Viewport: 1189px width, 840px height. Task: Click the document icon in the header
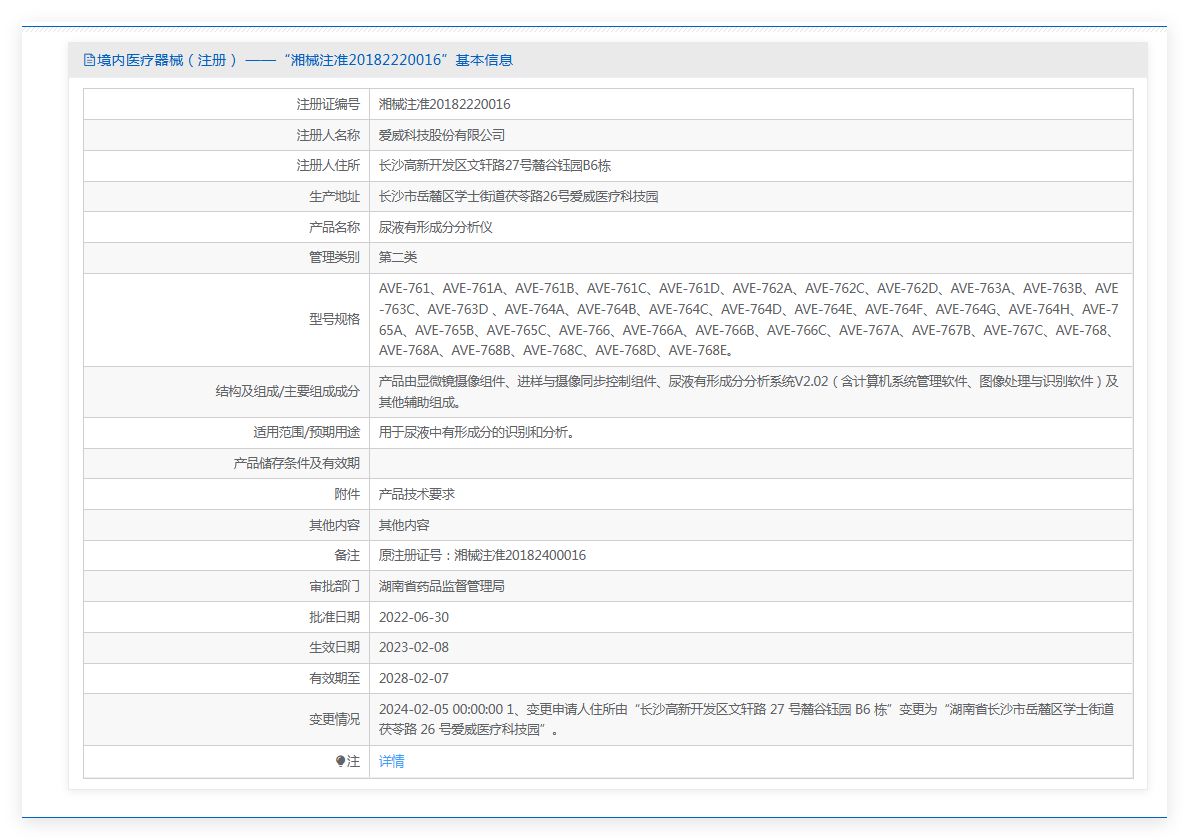pyautogui.click(x=89, y=60)
